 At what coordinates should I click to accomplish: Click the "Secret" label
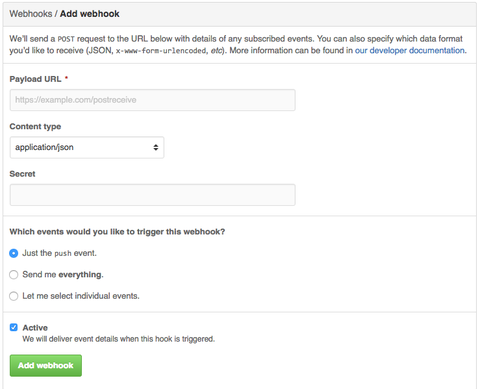point(22,174)
